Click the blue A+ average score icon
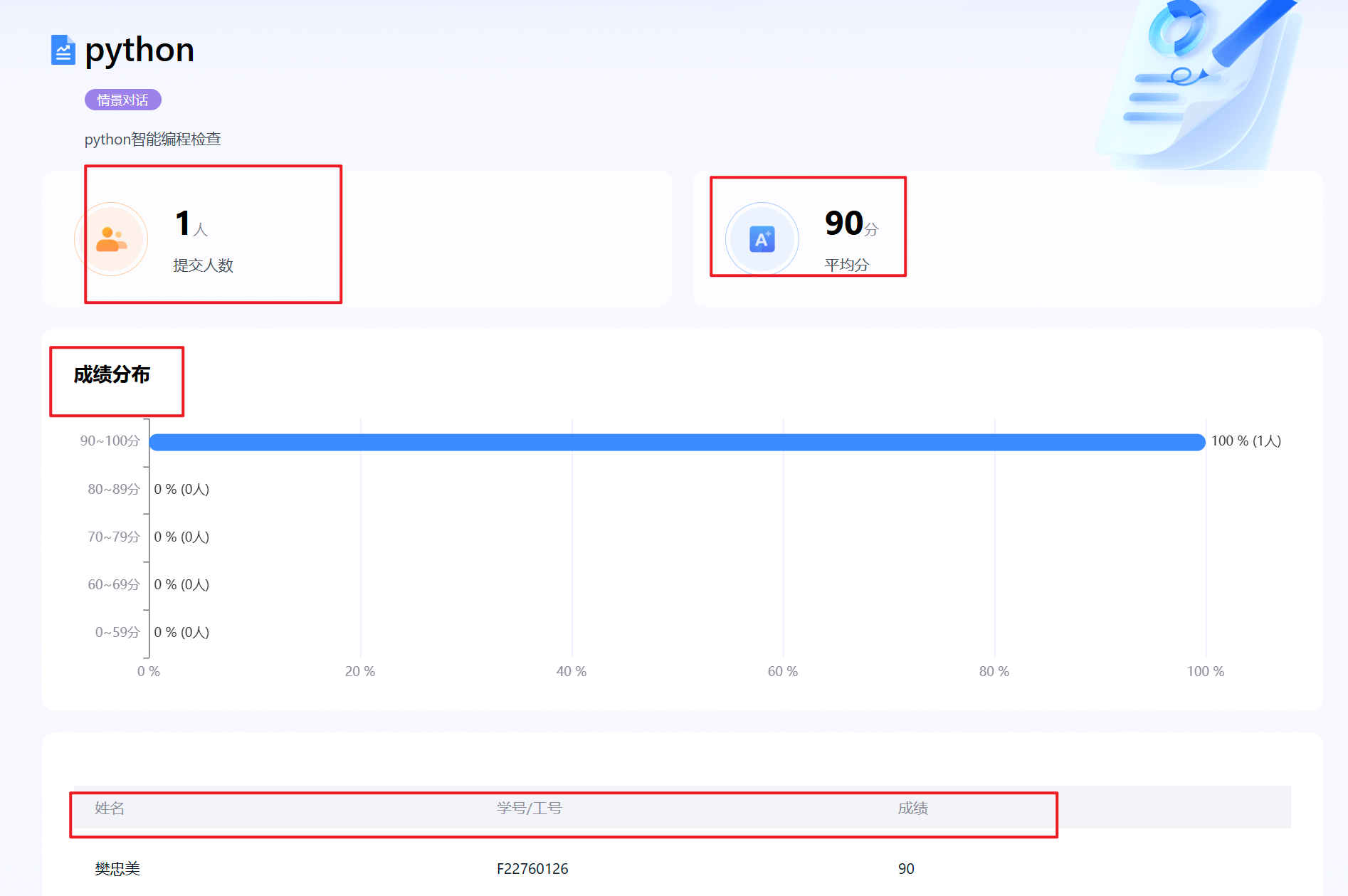The width and height of the screenshot is (1348, 896). pyautogui.click(x=762, y=239)
